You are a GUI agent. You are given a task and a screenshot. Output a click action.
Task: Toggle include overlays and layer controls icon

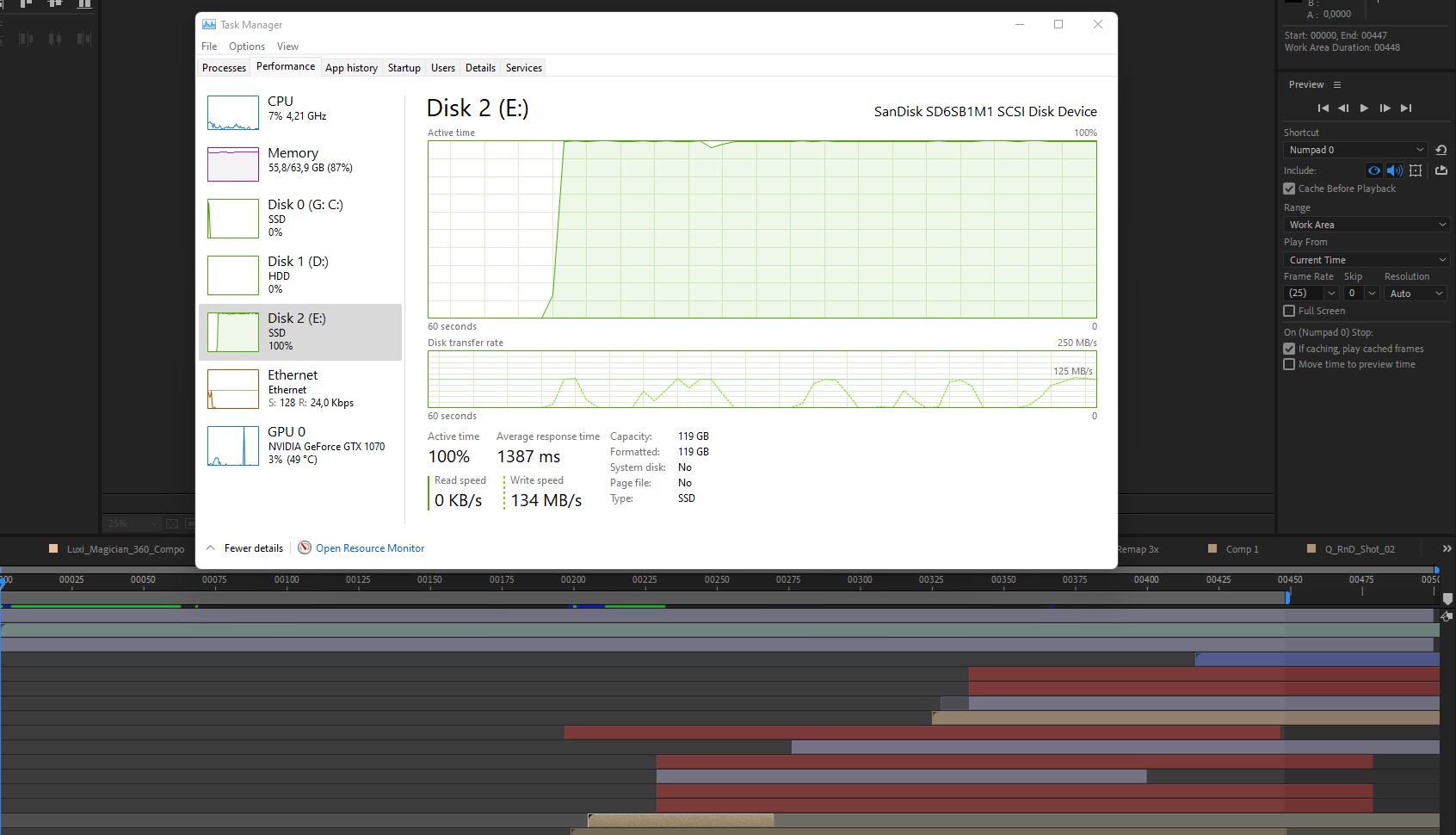(1416, 170)
